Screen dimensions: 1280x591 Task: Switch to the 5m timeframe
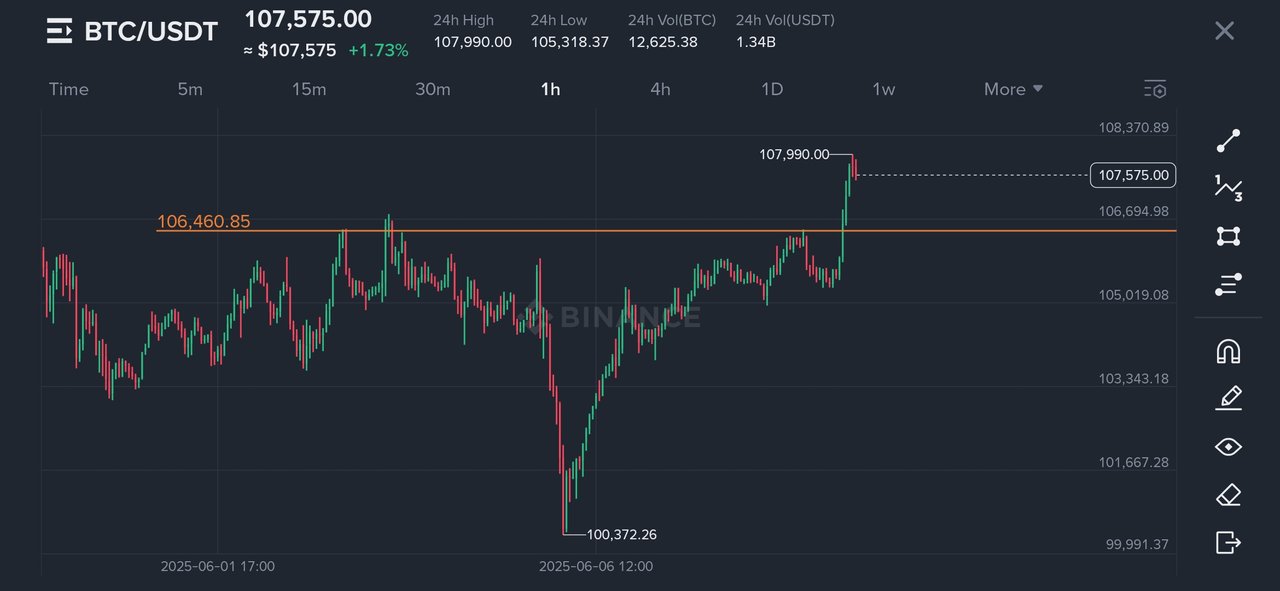pyautogui.click(x=190, y=89)
